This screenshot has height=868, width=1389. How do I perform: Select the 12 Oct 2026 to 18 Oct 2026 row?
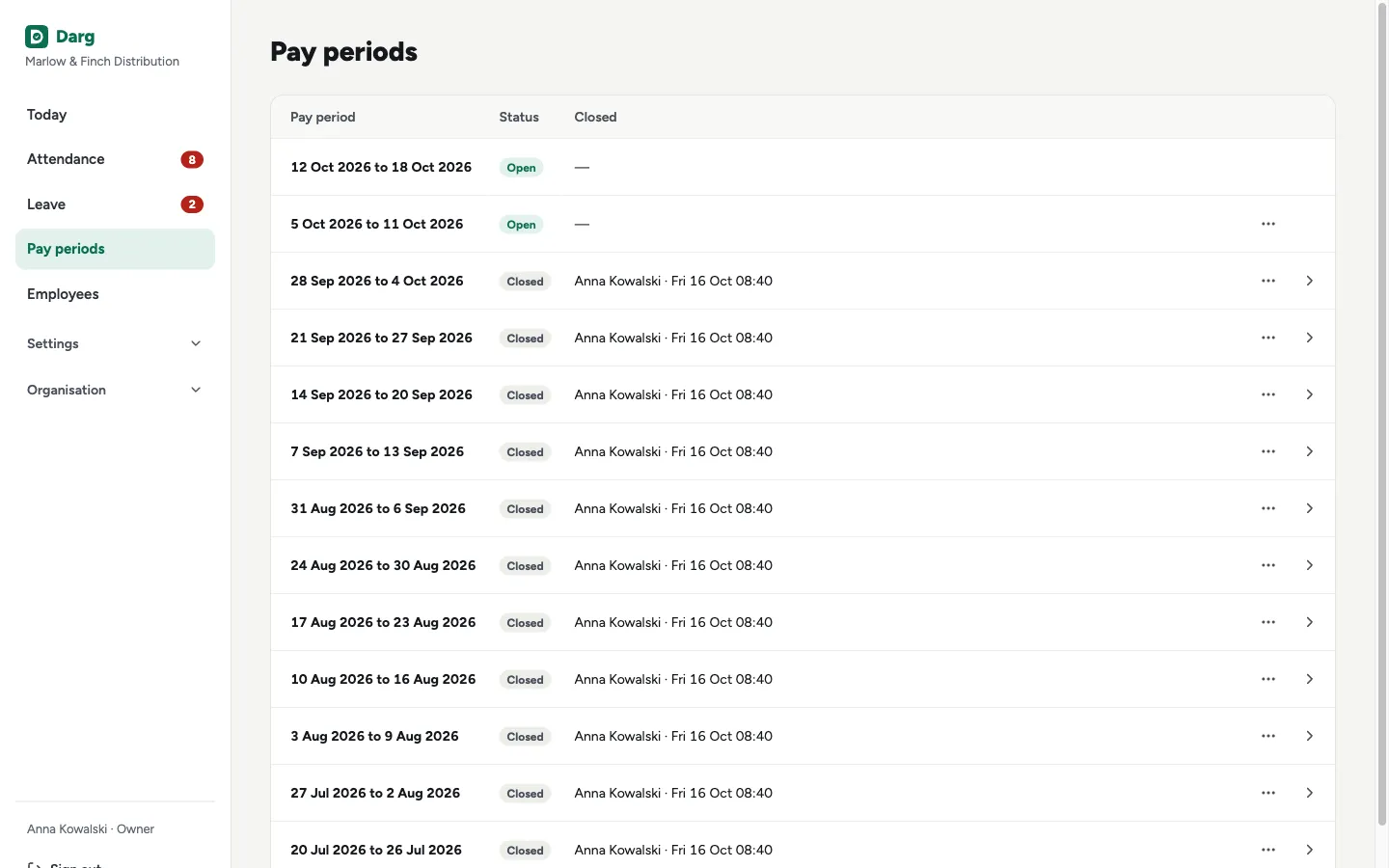803,167
